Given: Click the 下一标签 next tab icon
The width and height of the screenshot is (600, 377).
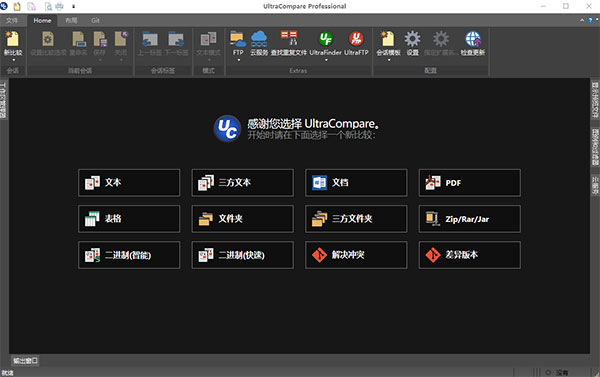Looking at the screenshot, I should pos(176,39).
